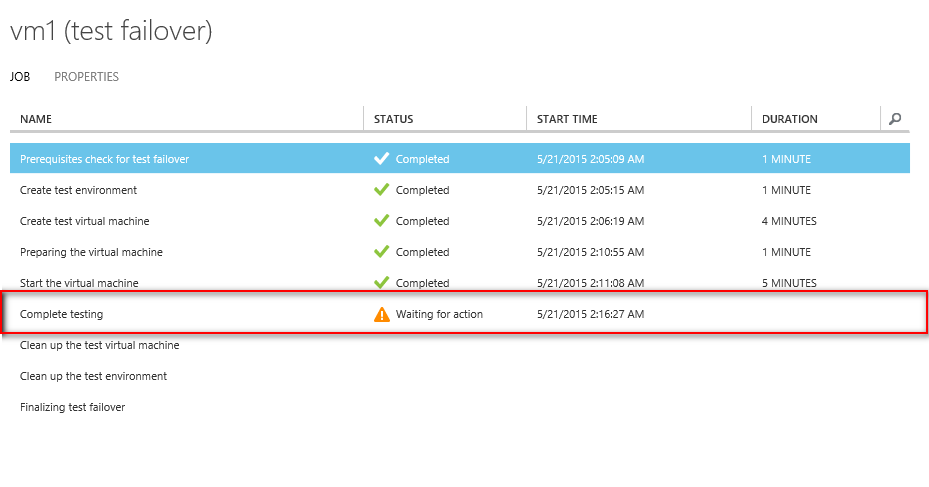The image size is (929, 487).
Task: Click the orange warning icon for Complete testing
Action: (x=382, y=315)
